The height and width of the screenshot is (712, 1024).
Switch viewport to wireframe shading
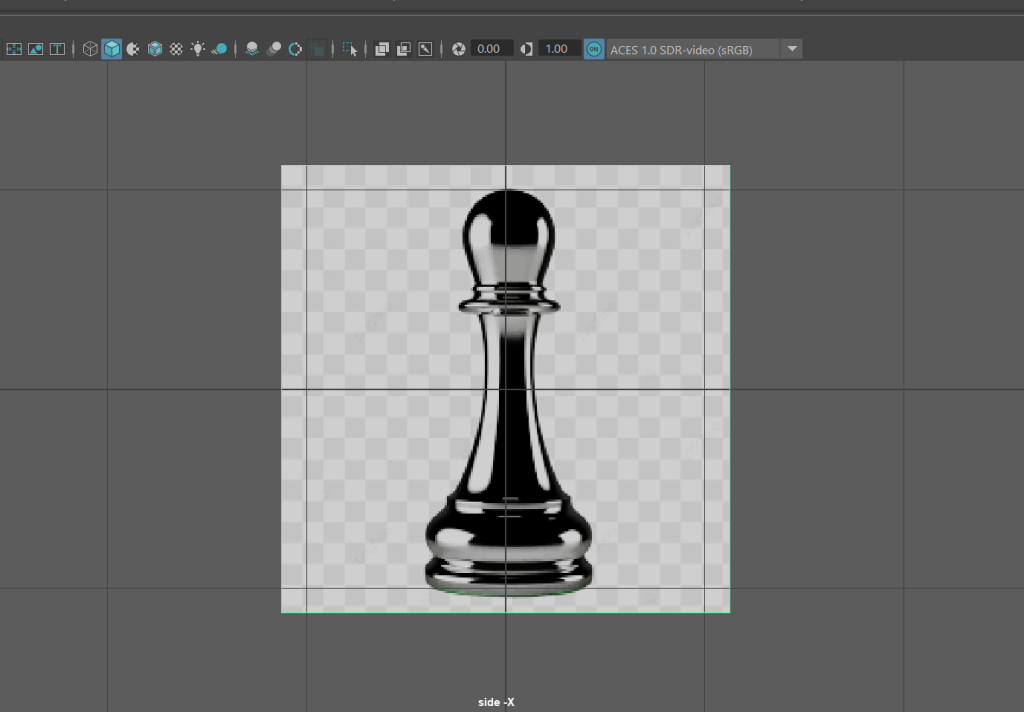[x=90, y=49]
